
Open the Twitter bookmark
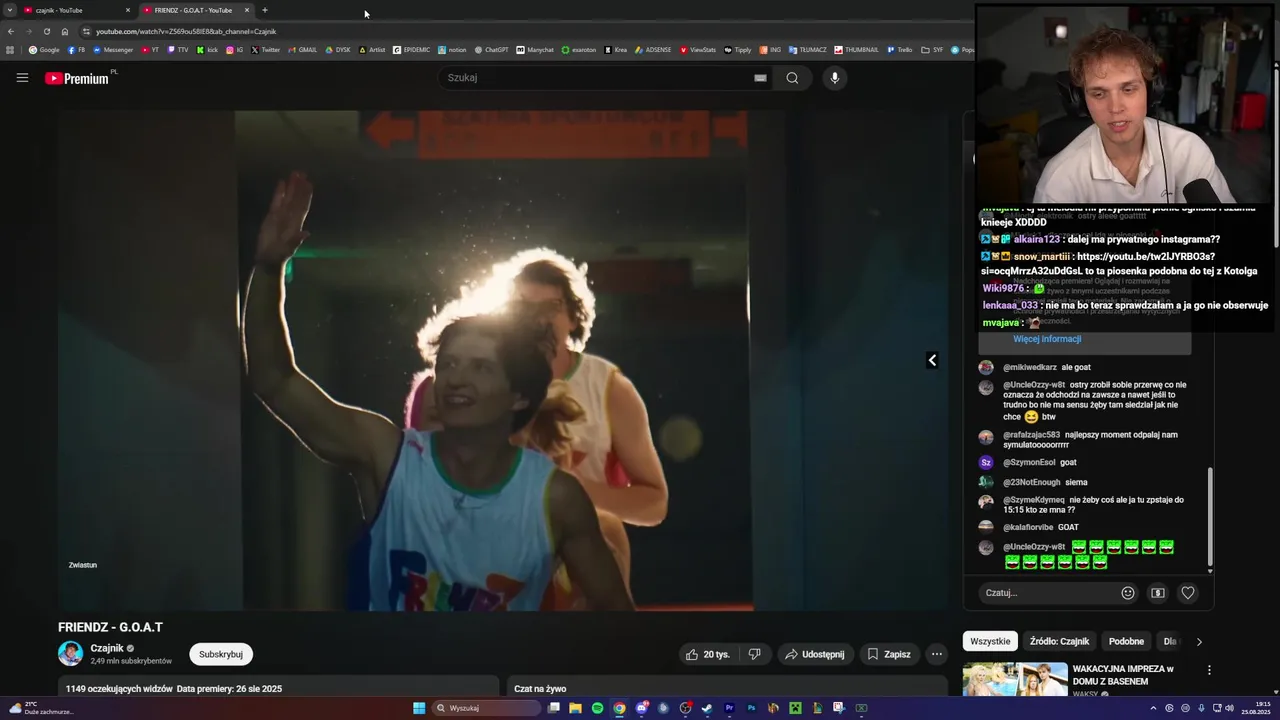[265, 50]
